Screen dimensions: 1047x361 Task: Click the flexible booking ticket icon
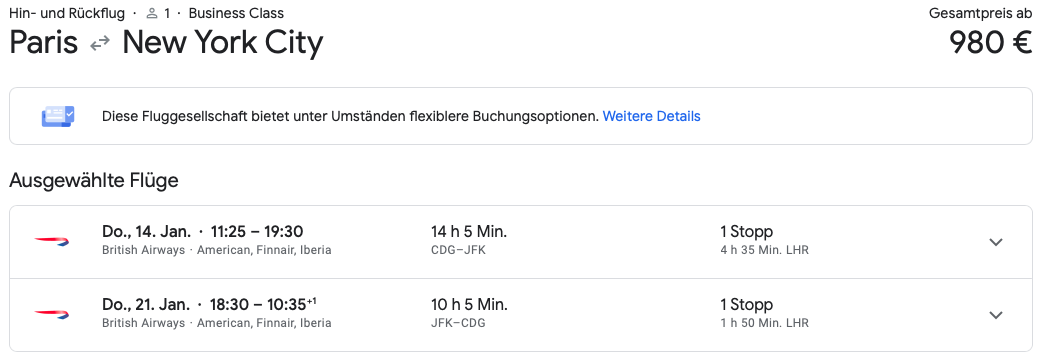[58, 116]
